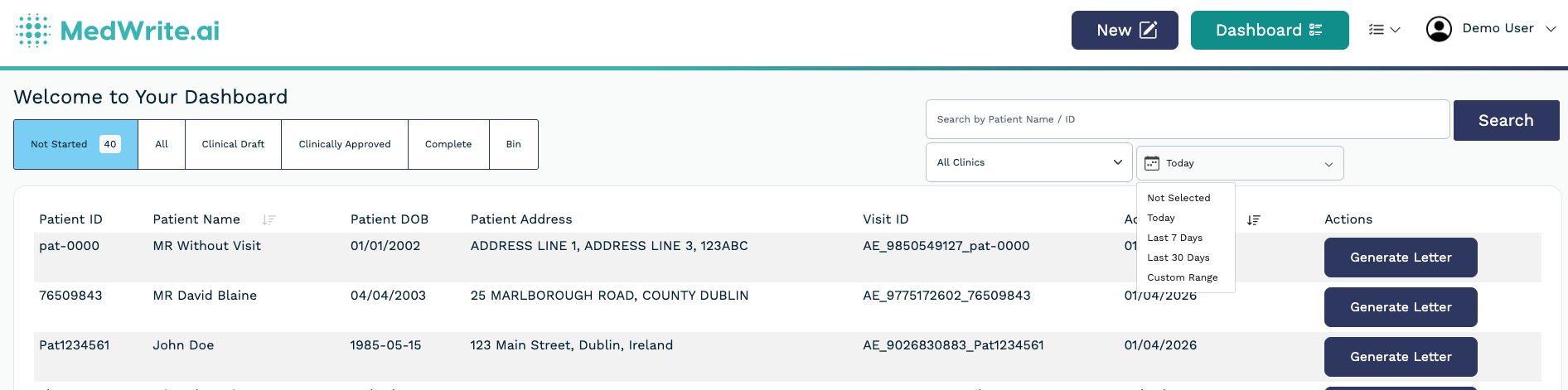Choose Last 7 Days from date options
The image size is (1568, 390).
[x=1174, y=238]
